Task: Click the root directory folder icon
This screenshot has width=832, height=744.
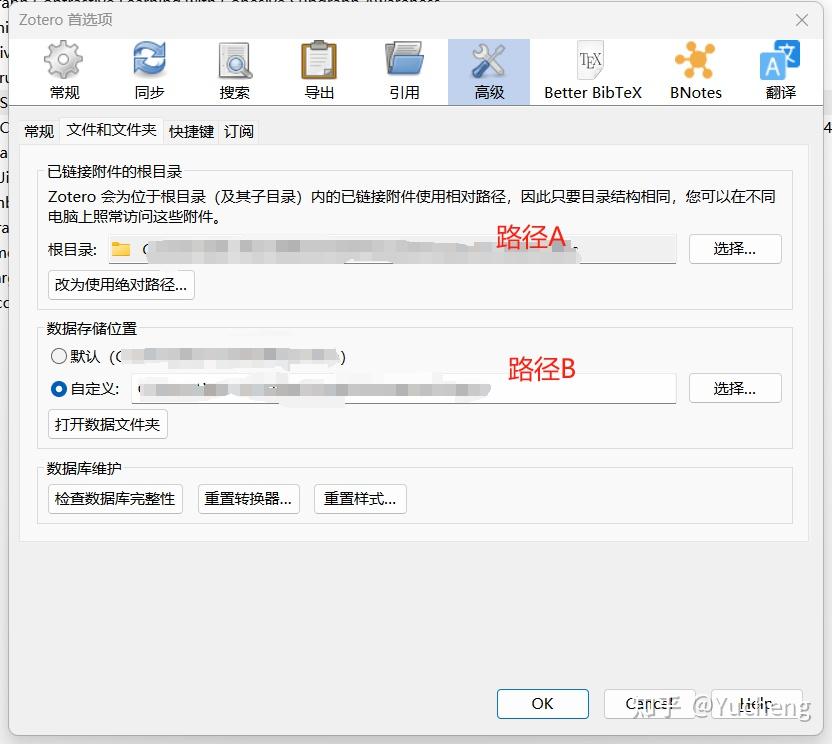Action: pos(121,248)
